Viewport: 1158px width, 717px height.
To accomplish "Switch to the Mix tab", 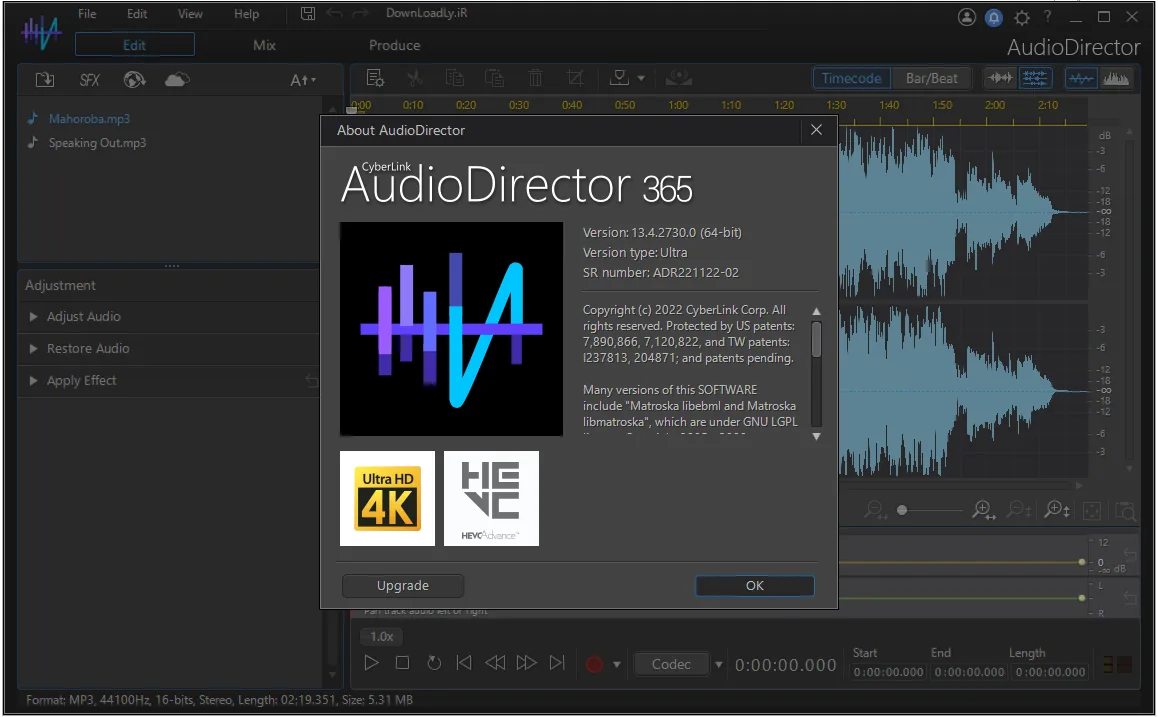I will [x=264, y=45].
